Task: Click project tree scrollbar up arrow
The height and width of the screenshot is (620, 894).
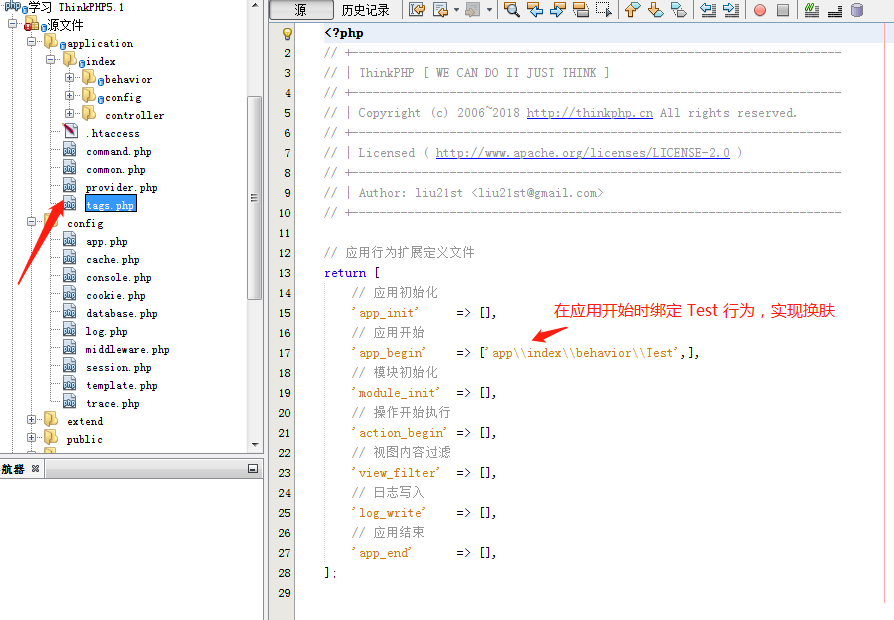Action: click(x=255, y=5)
